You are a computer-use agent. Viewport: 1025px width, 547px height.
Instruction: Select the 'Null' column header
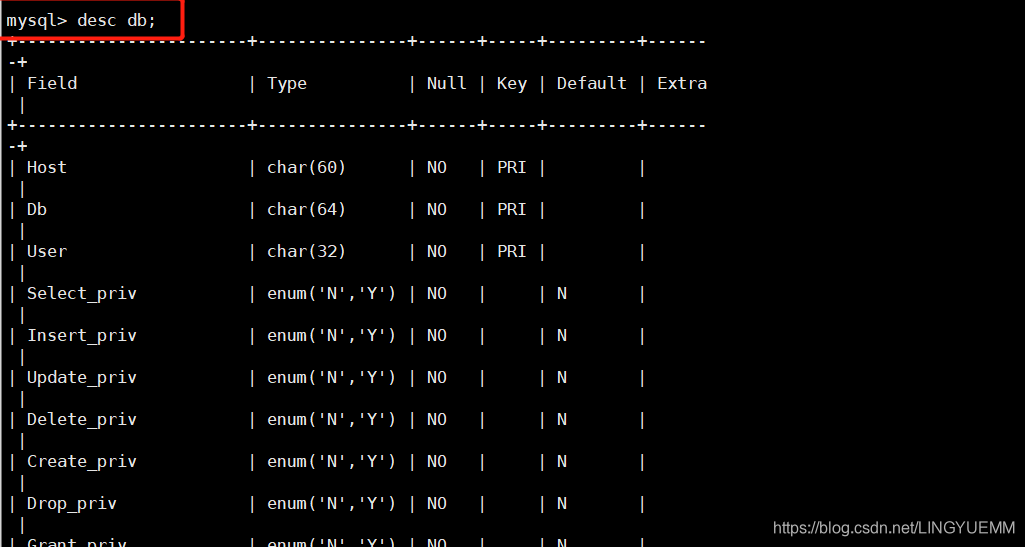click(x=446, y=83)
